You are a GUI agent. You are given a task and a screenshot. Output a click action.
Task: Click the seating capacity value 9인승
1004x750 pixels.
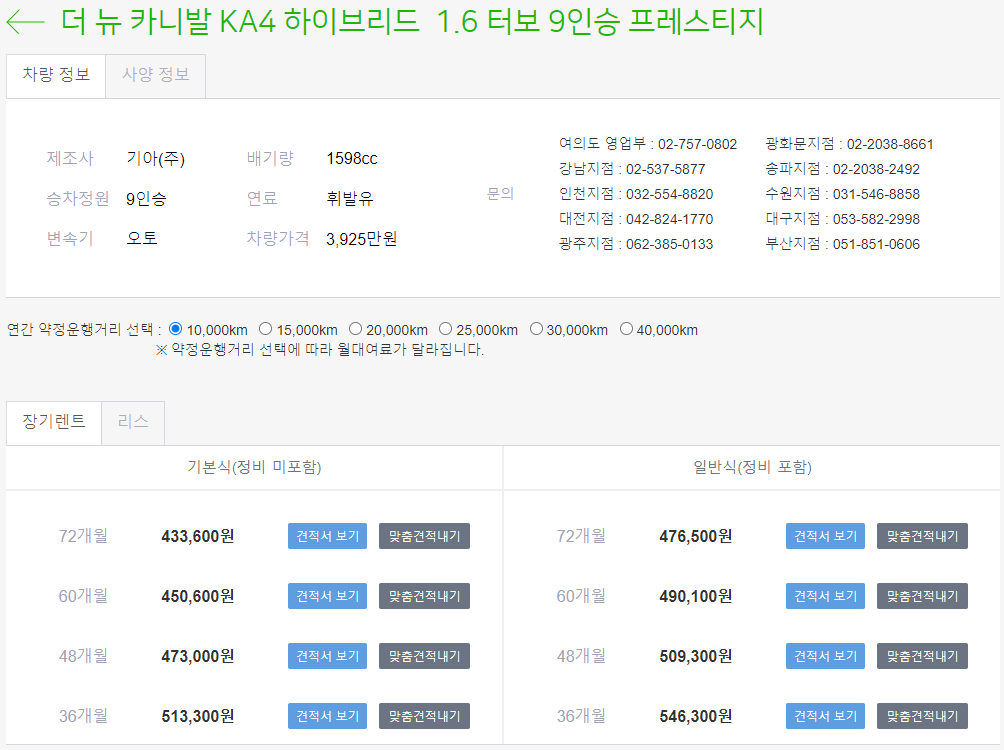[146, 199]
